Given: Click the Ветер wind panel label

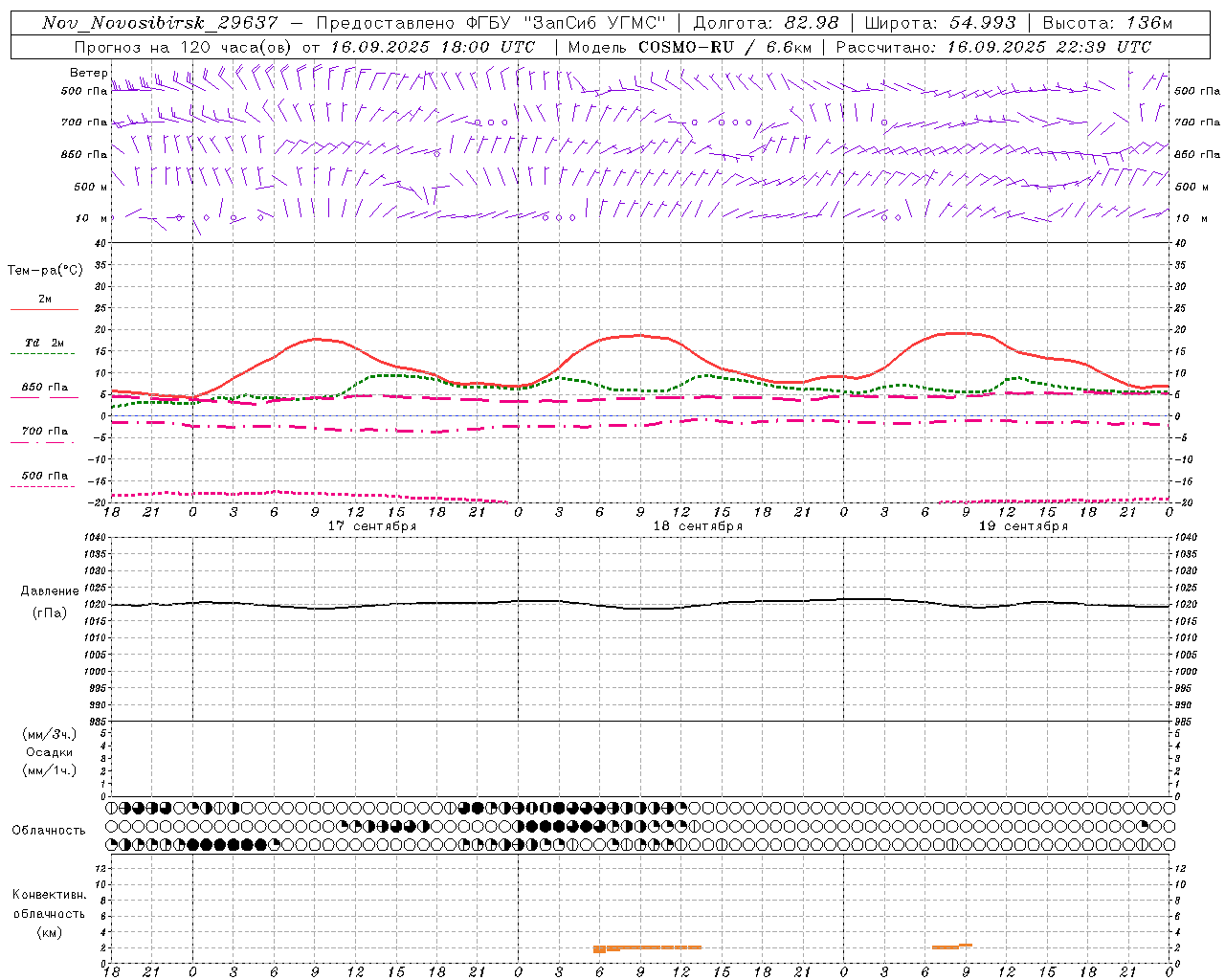Looking at the screenshot, I should point(88,73).
